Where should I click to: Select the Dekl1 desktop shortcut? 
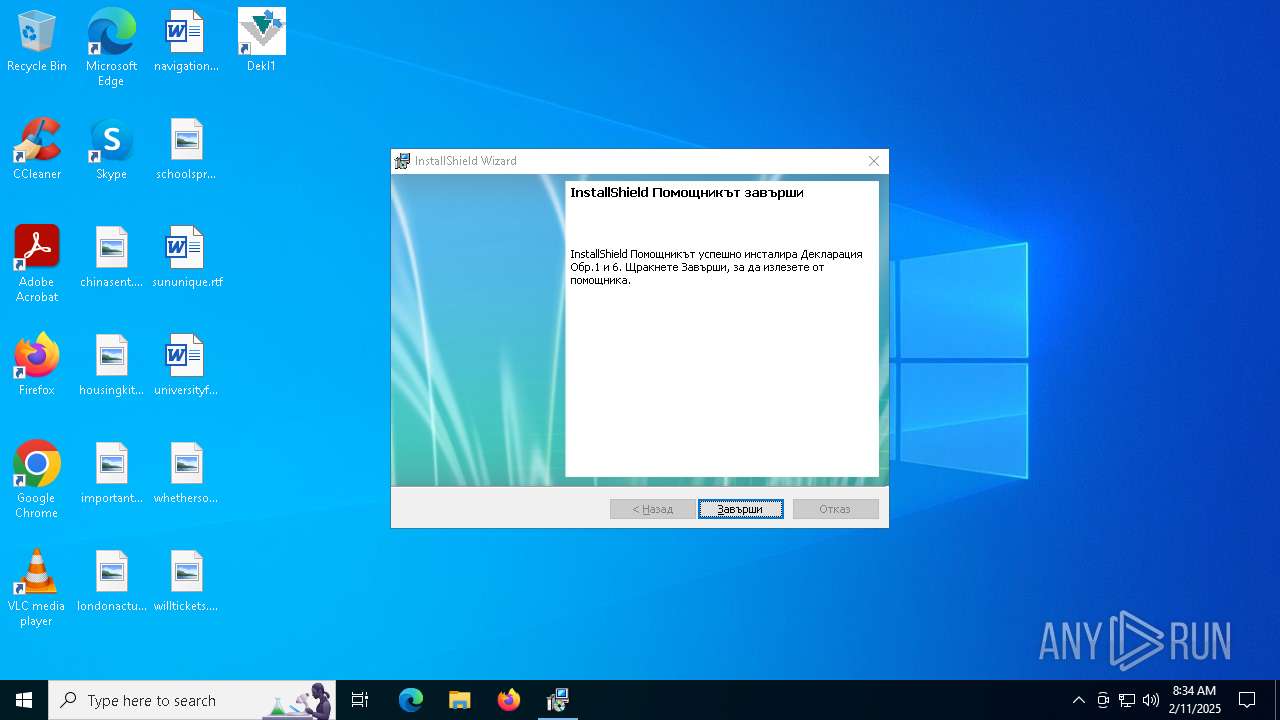(x=261, y=41)
